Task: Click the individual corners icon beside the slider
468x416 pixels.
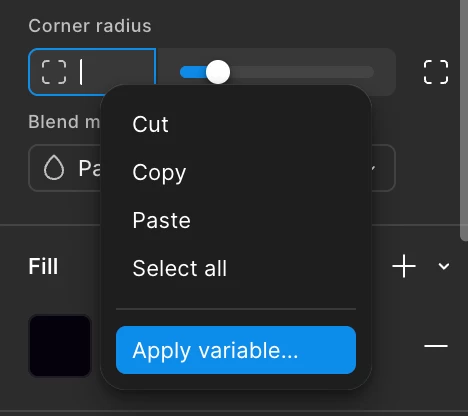Action: pyautogui.click(x=436, y=72)
